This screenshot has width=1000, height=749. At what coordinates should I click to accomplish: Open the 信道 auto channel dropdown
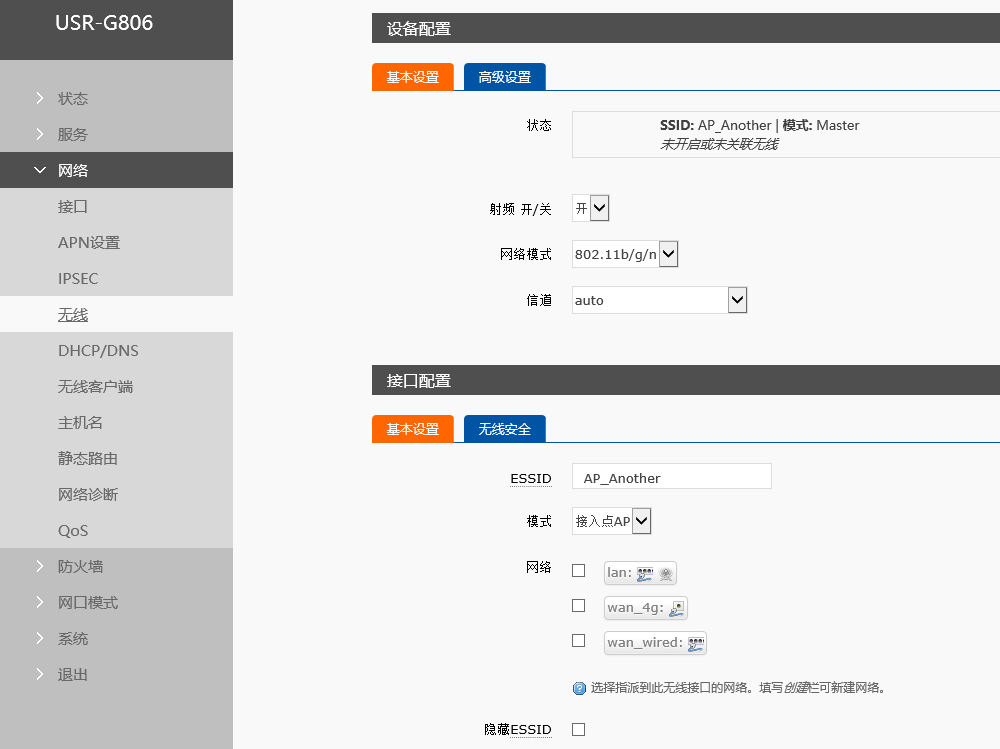(659, 300)
